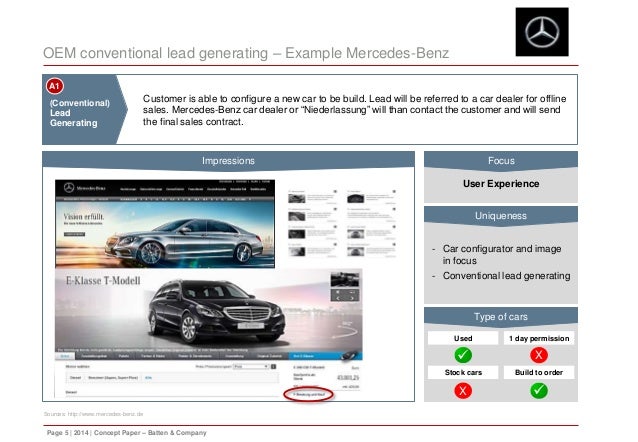
Task: Select the Impressions panel header
Action: tap(228, 160)
